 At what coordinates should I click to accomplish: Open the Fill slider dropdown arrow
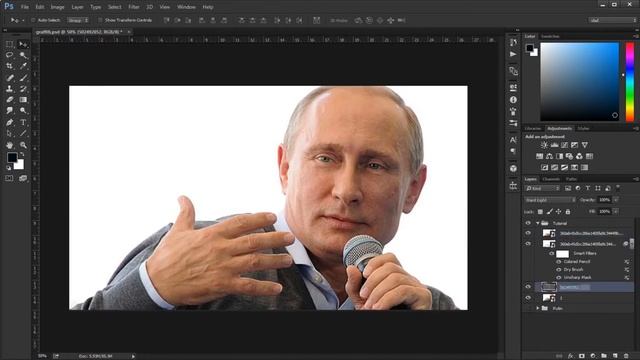coord(616,211)
